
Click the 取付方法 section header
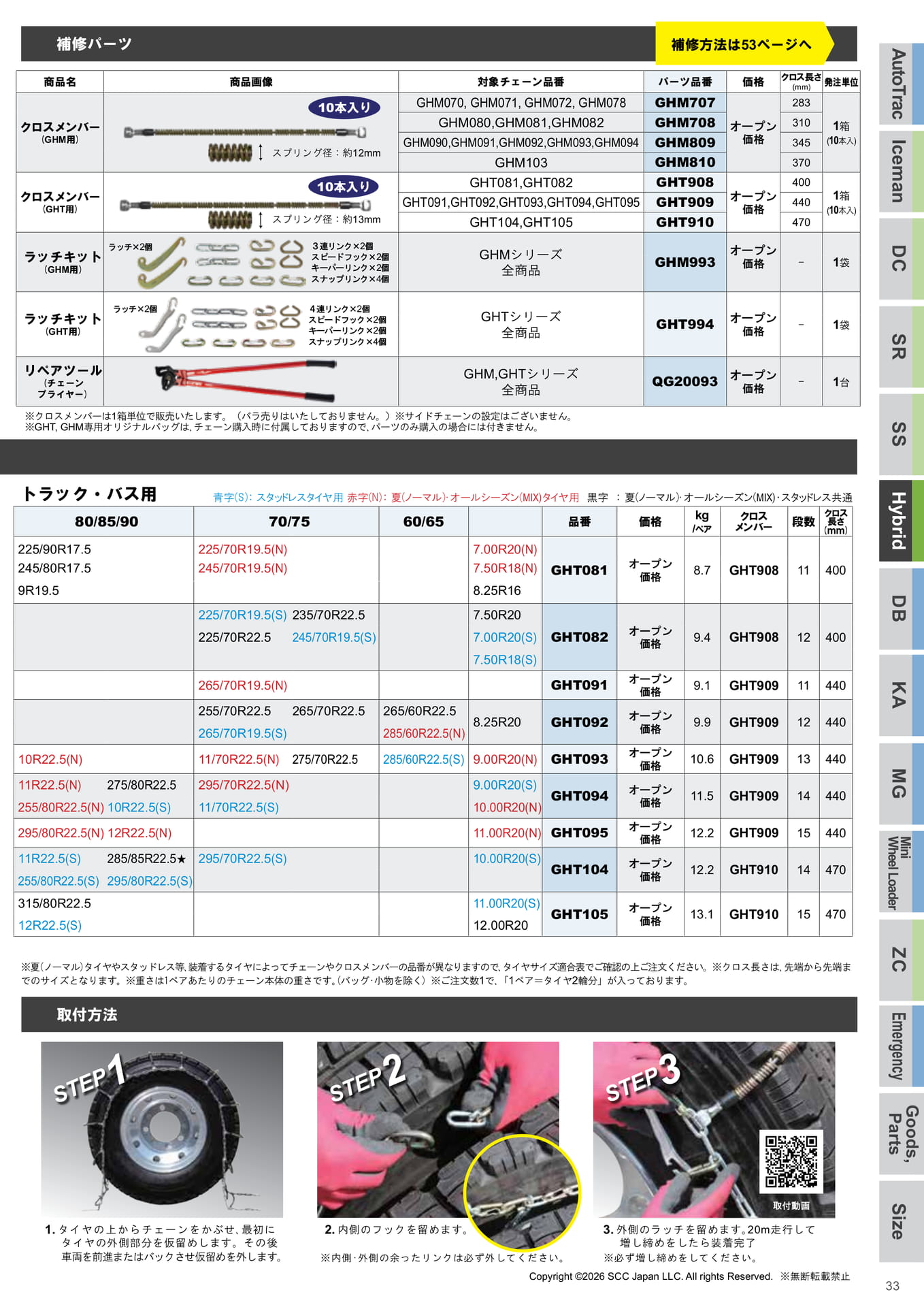87,1014
